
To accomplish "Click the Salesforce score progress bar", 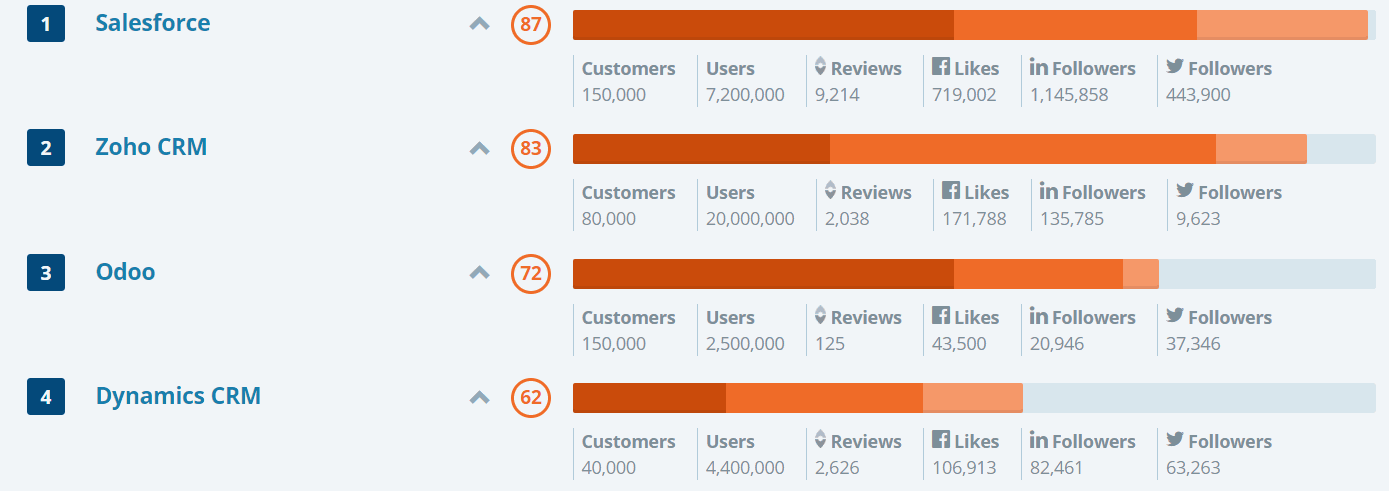I will pyautogui.click(x=974, y=25).
